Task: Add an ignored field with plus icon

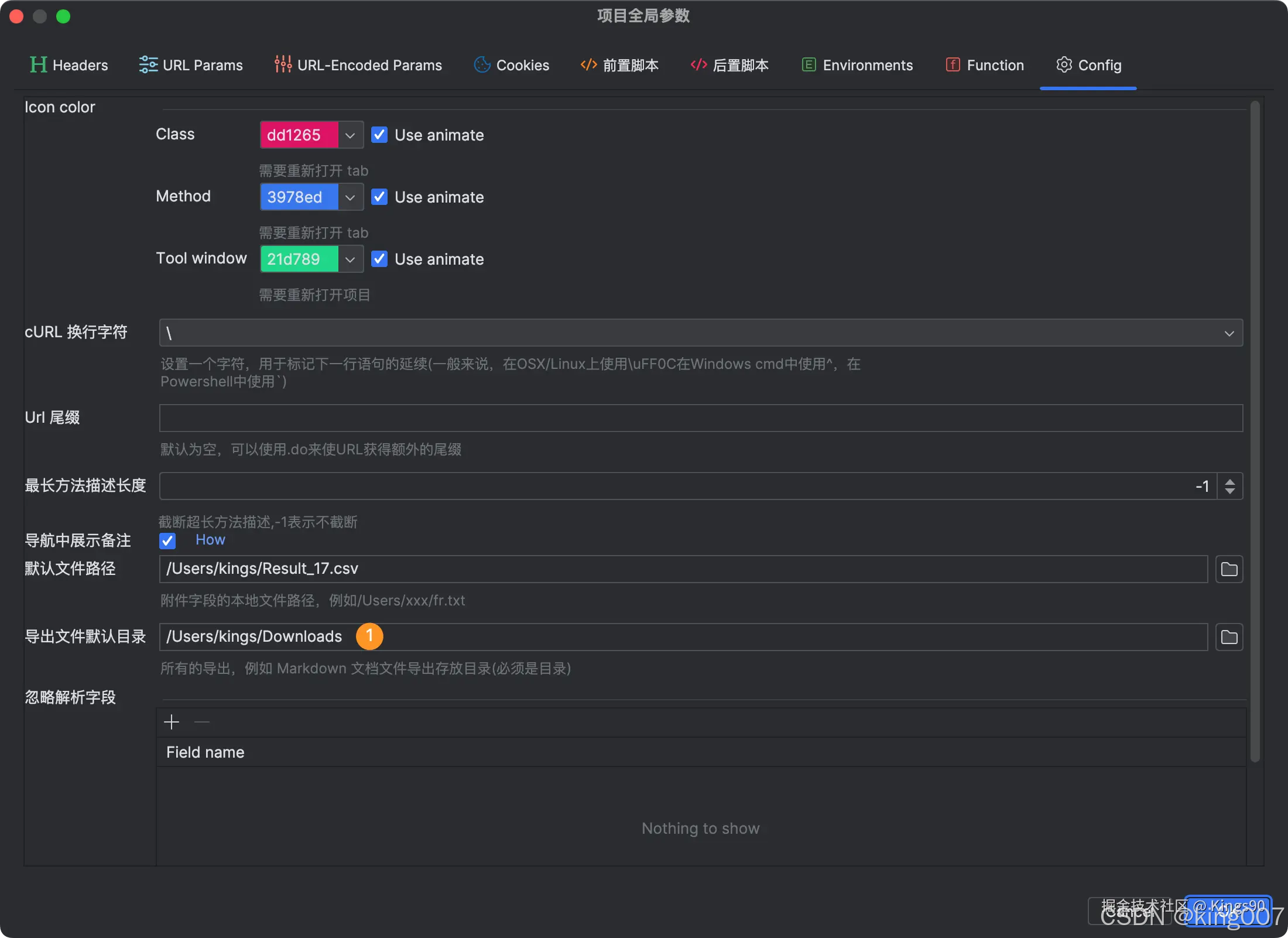Action: (172, 722)
